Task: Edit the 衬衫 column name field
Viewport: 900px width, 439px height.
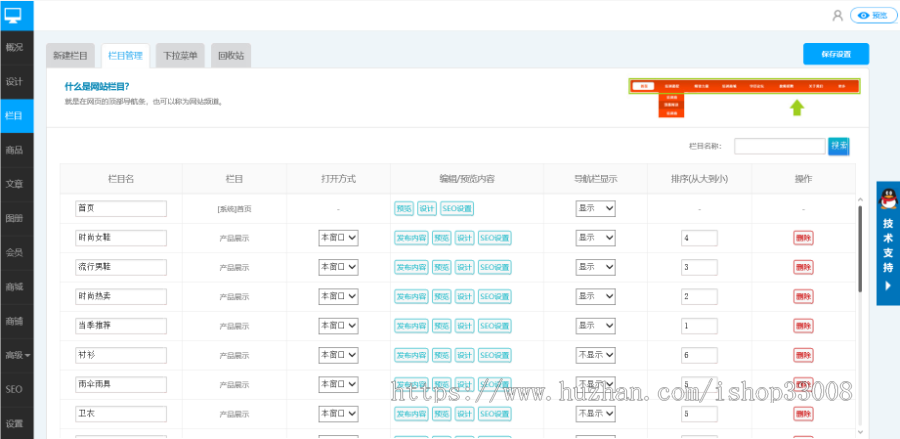Action: click(x=121, y=355)
